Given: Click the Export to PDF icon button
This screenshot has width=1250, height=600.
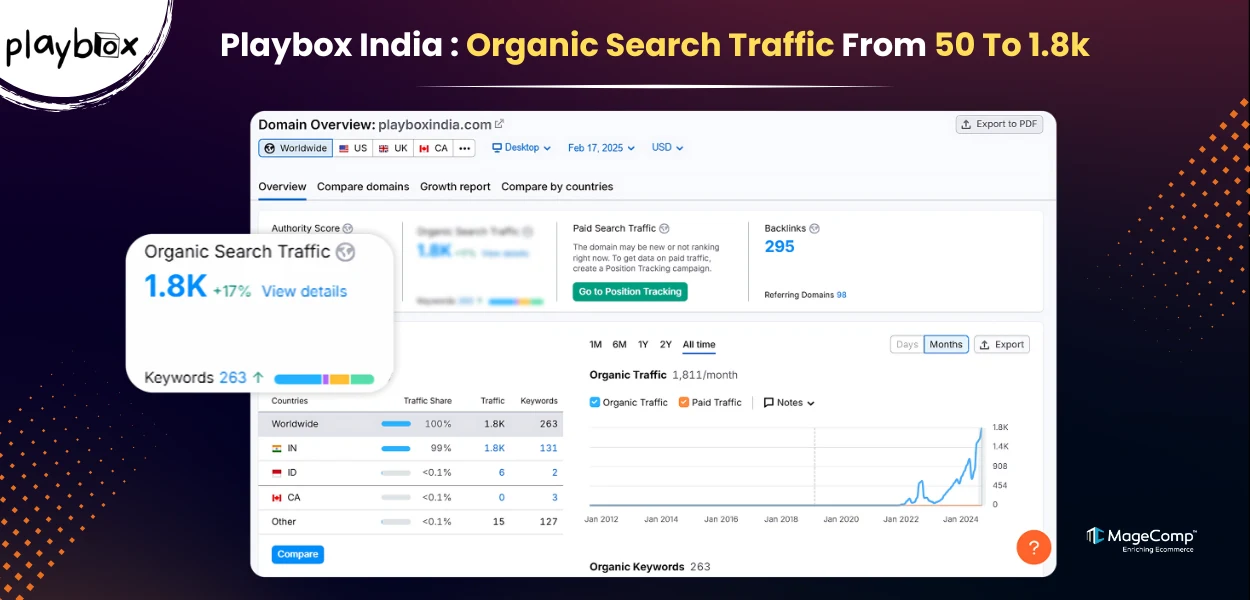Looking at the screenshot, I should (x=966, y=124).
